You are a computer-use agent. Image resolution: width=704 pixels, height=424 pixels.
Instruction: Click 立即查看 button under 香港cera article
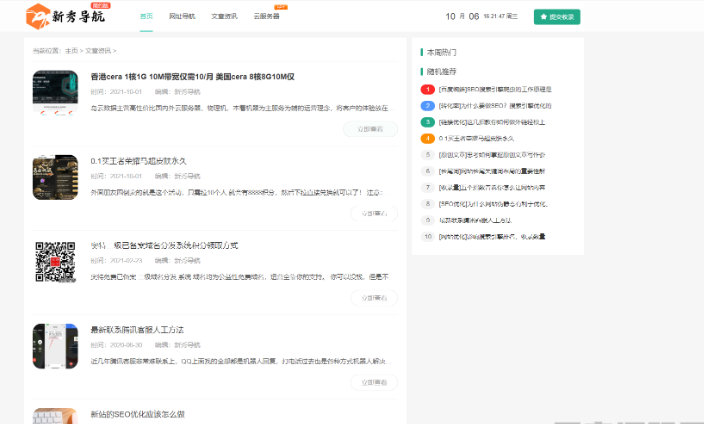pyautogui.click(x=370, y=129)
